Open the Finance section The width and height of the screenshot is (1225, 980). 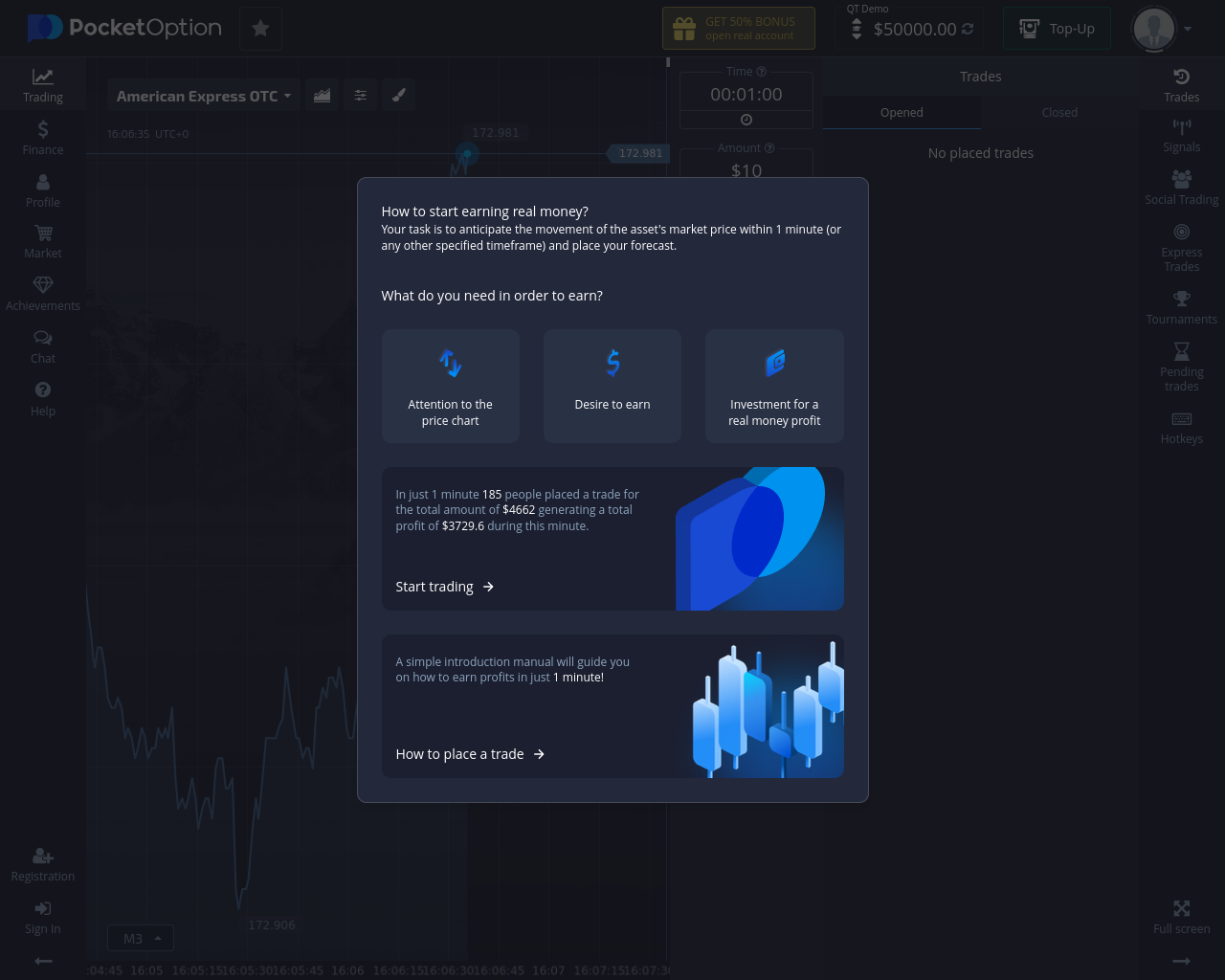(43, 138)
